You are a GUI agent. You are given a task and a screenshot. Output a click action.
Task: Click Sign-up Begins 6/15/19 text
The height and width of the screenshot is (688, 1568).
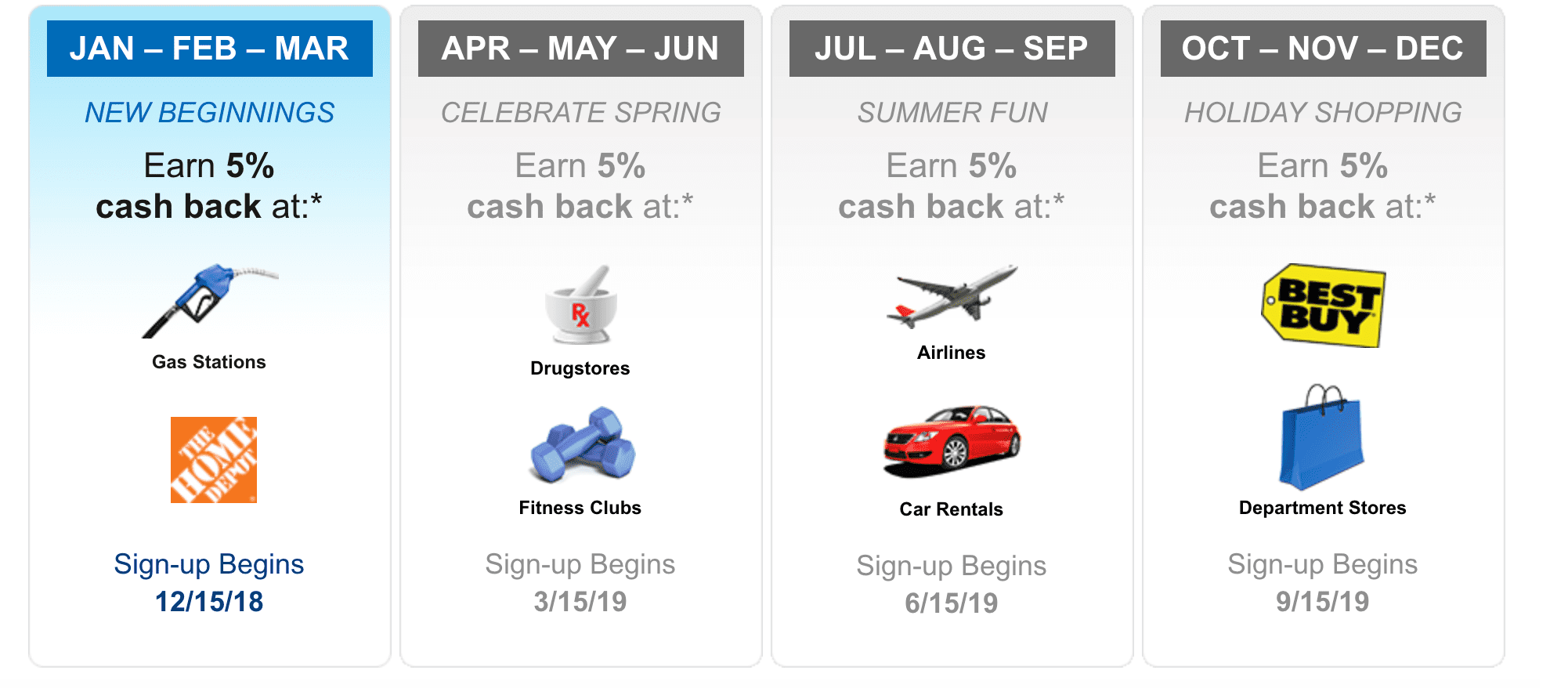952,585
